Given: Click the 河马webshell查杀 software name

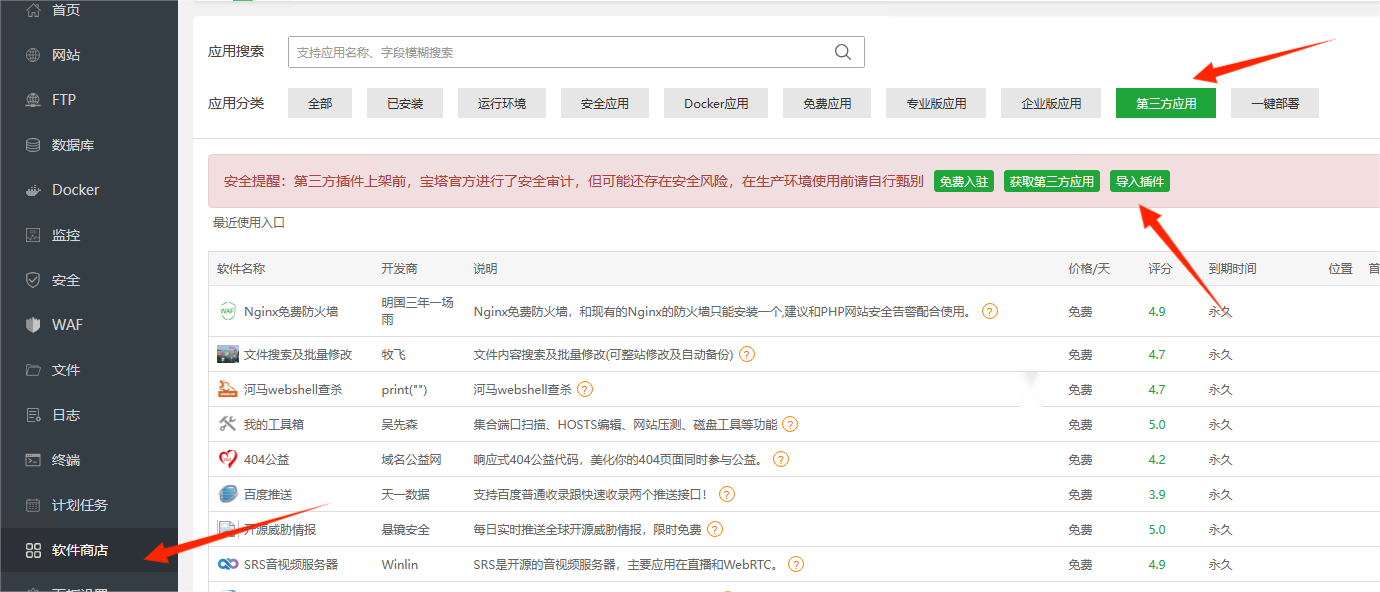Looking at the screenshot, I should (x=293, y=389).
